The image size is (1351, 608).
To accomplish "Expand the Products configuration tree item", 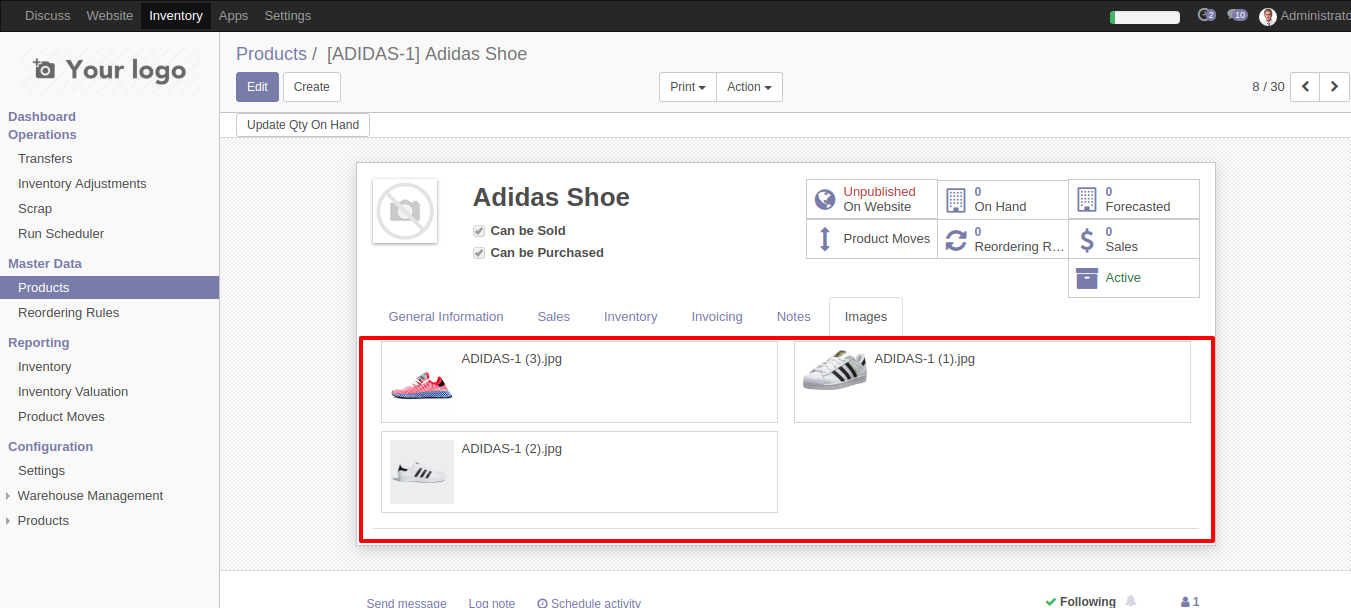I will 43,521.
